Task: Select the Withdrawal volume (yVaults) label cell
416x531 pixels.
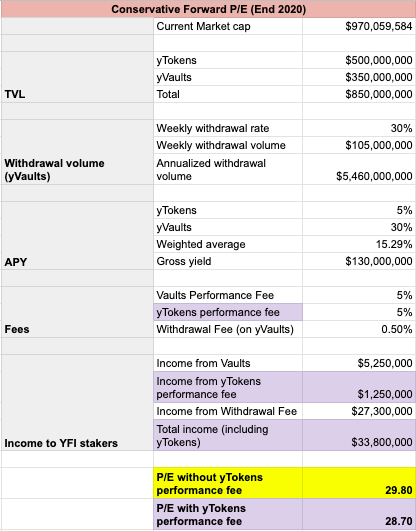Action: (x=77, y=152)
